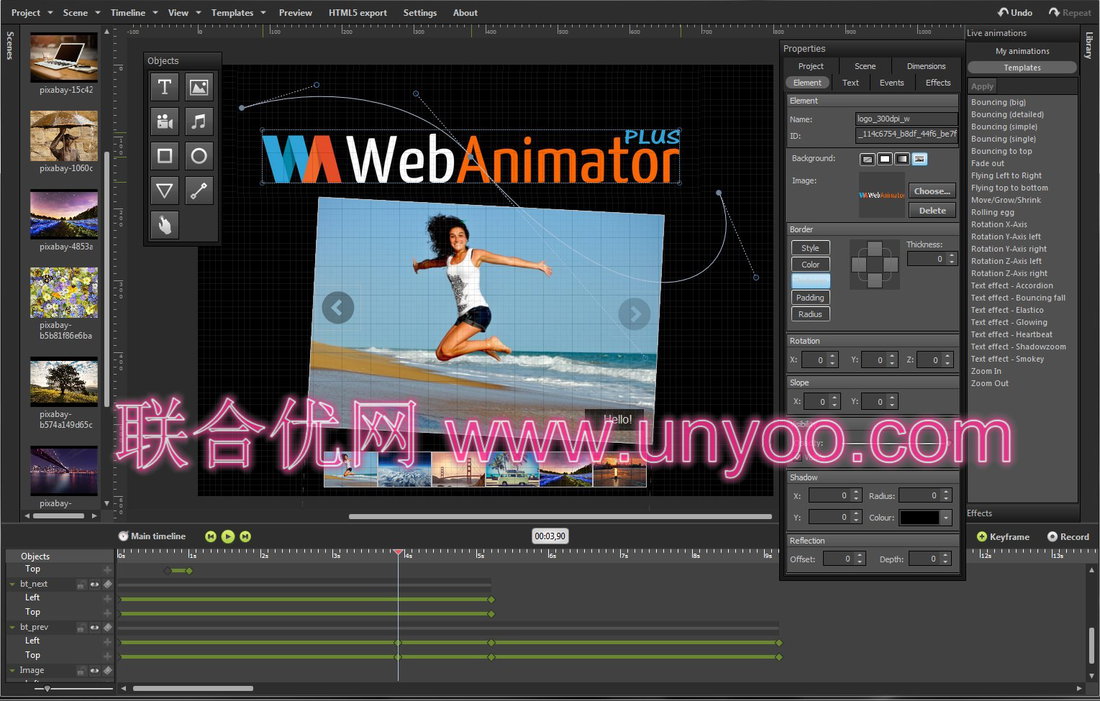The height and width of the screenshot is (701, 1100).
Task: Collapse Image timeline object
Action: click(12, 671)
